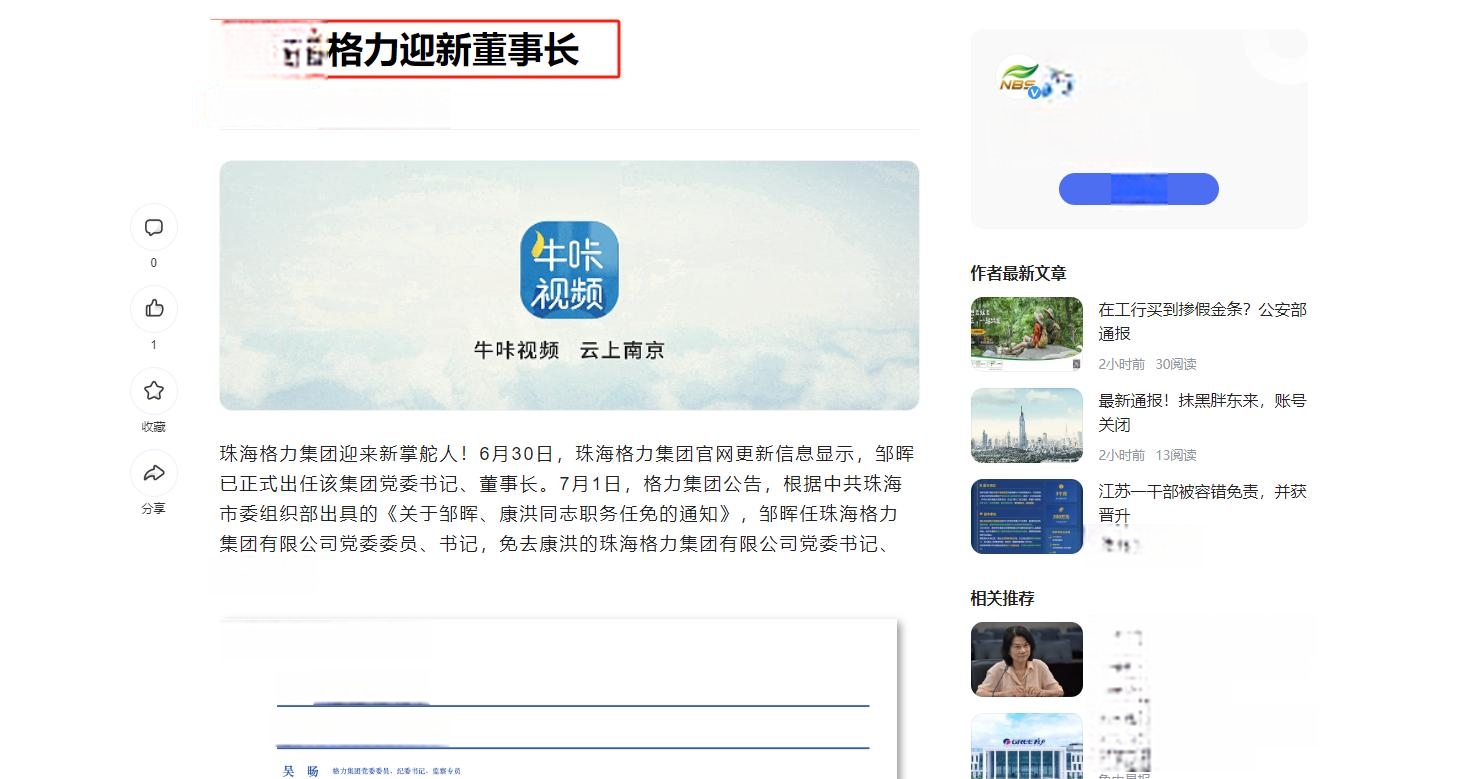The width and height of the screenshot is (1458, 779).
Task: Click the city skyline thumbnail
Action: point(1027,425)
